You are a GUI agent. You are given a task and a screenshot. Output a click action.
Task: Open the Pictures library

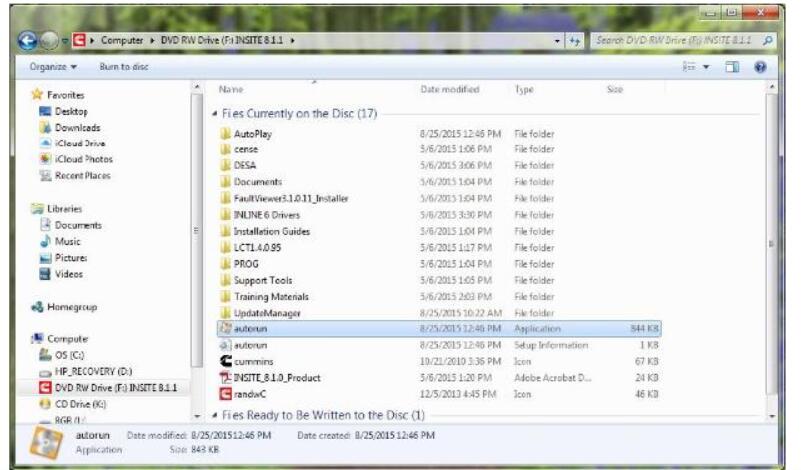[71, 258]
